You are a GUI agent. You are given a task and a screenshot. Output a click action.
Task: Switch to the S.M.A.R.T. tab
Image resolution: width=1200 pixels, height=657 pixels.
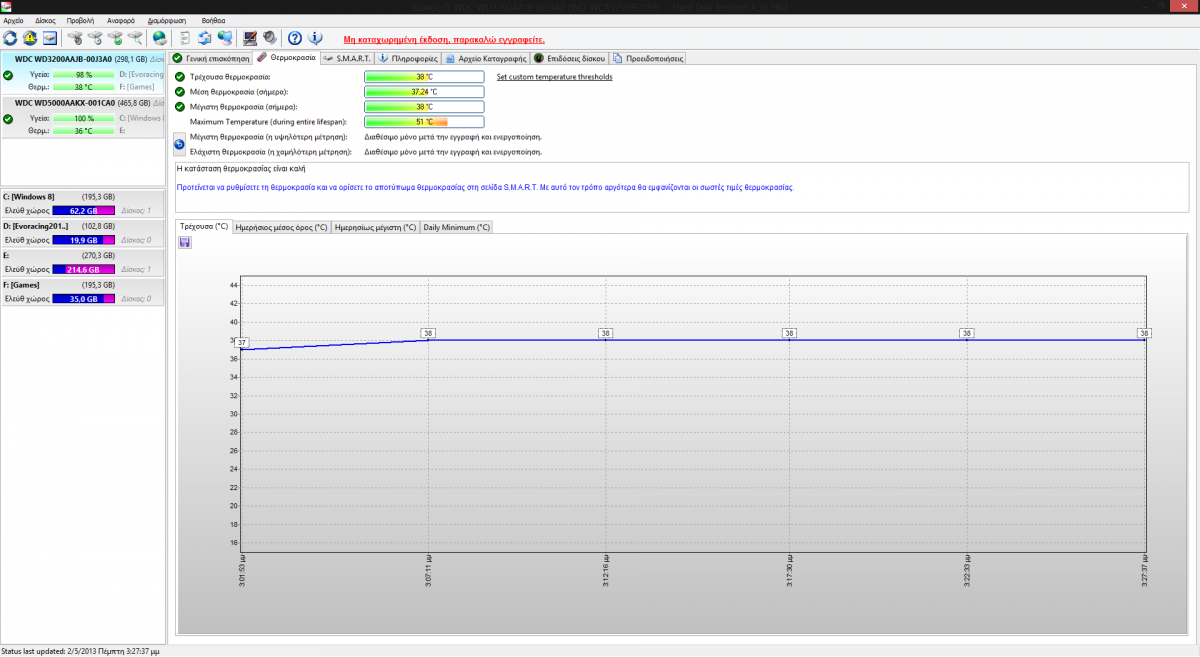point(347,58)
